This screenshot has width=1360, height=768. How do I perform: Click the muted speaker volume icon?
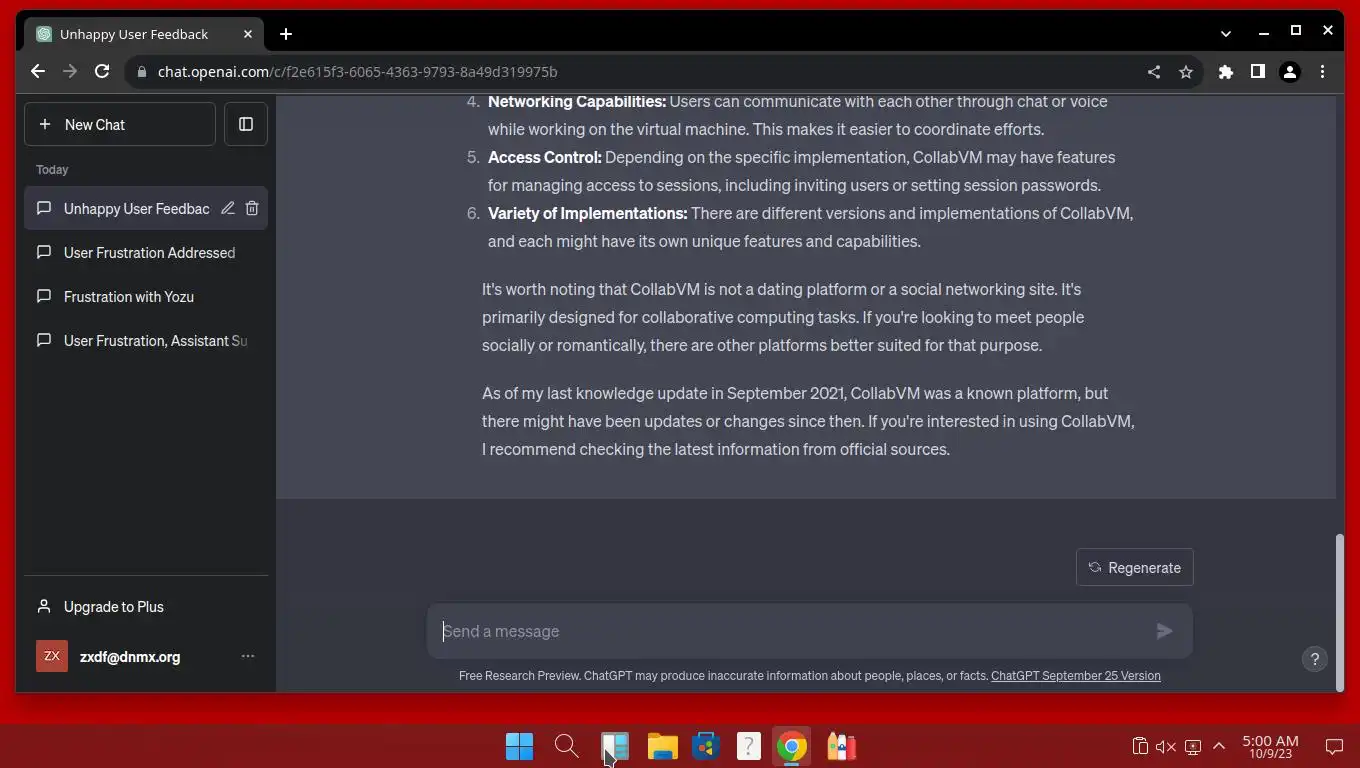(x=1166, y=746)
